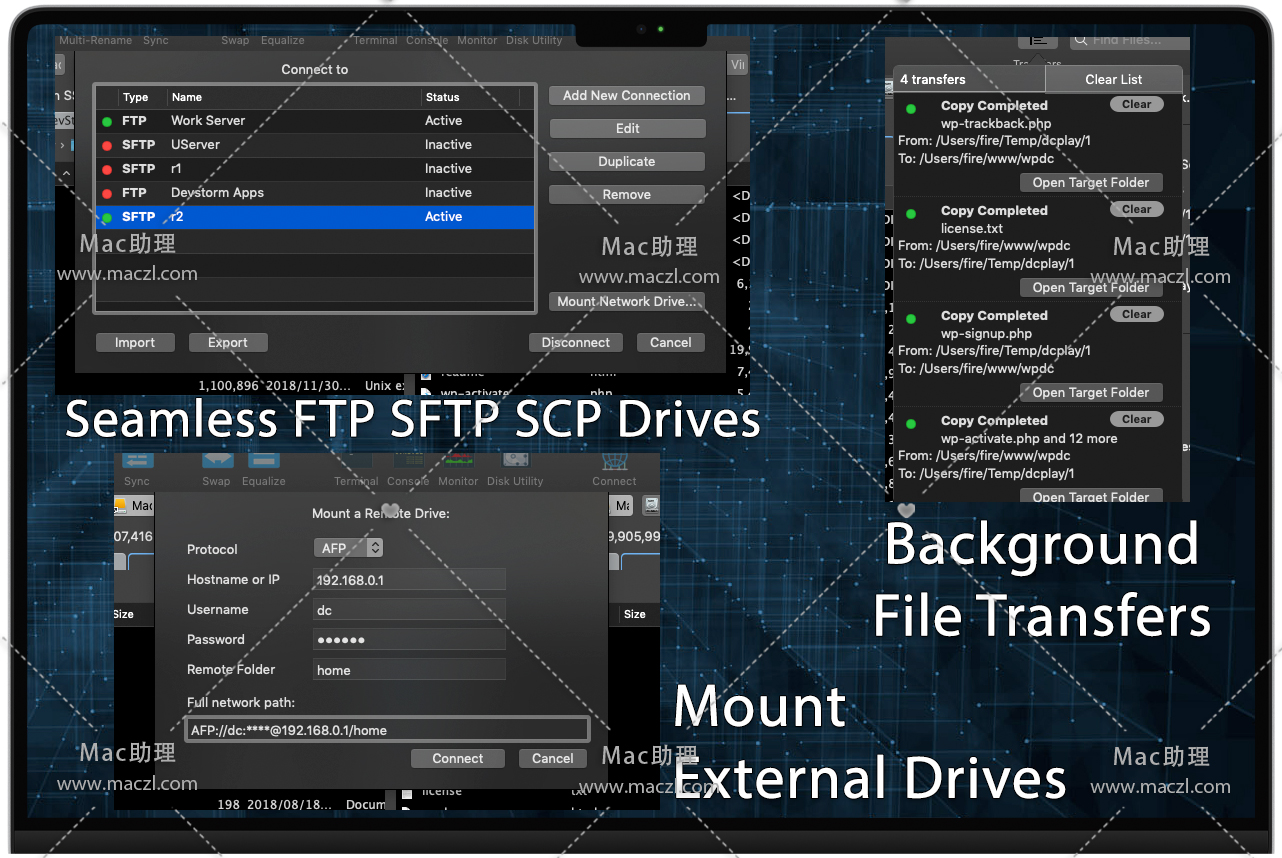Click the Equalize panels toolbar icon
Screen dimensions: 1282x858
(263, 462)
